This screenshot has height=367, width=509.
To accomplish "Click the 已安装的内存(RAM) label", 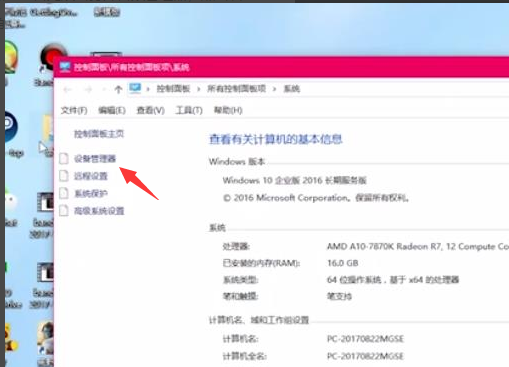I will 261,263.
